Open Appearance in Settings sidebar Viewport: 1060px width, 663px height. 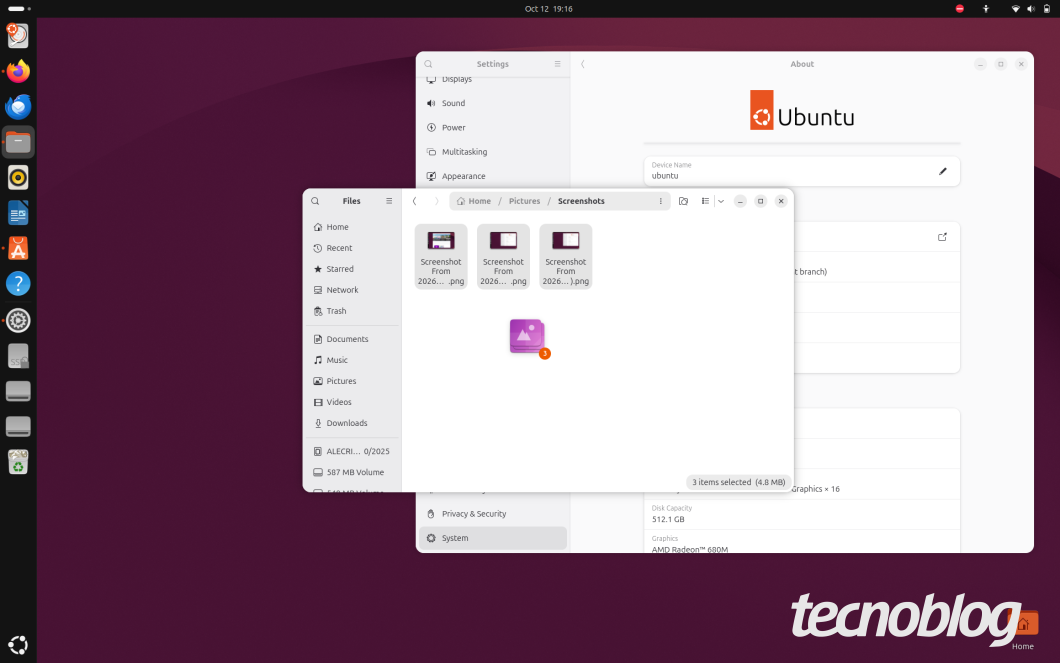[493, 176]
